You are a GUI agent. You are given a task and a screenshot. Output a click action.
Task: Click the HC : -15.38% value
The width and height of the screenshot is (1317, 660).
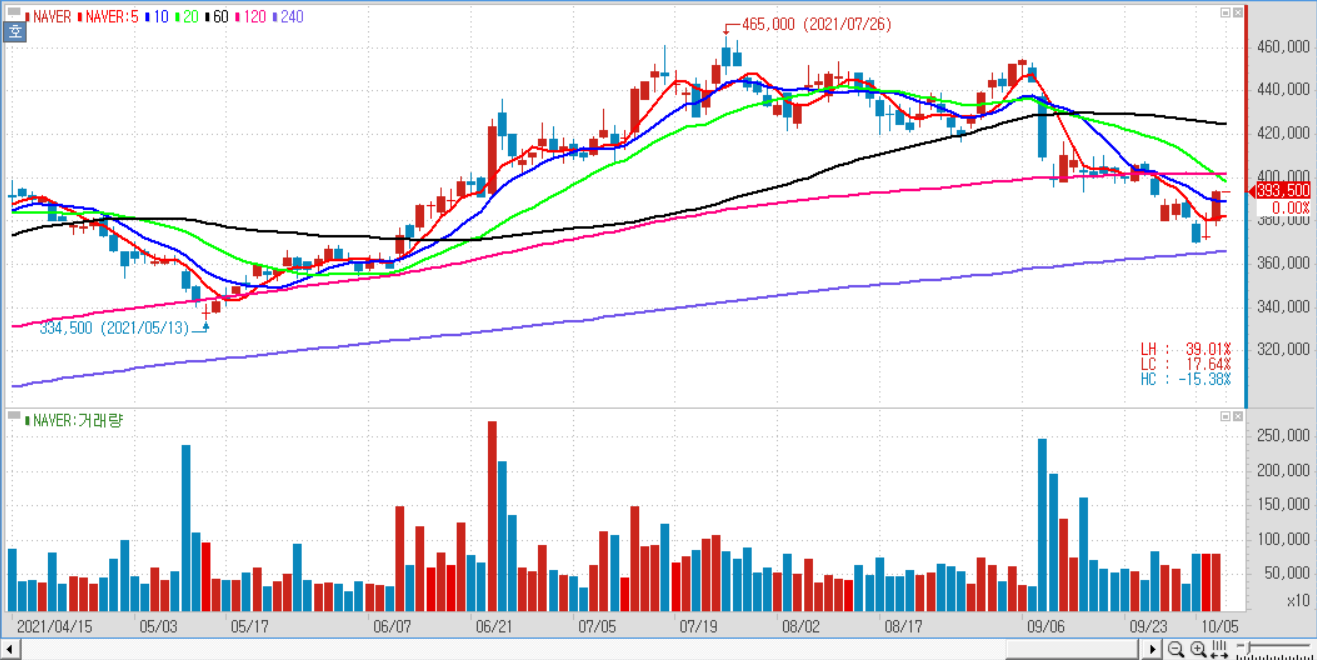pyautogui.click(x=1186, y=380)
